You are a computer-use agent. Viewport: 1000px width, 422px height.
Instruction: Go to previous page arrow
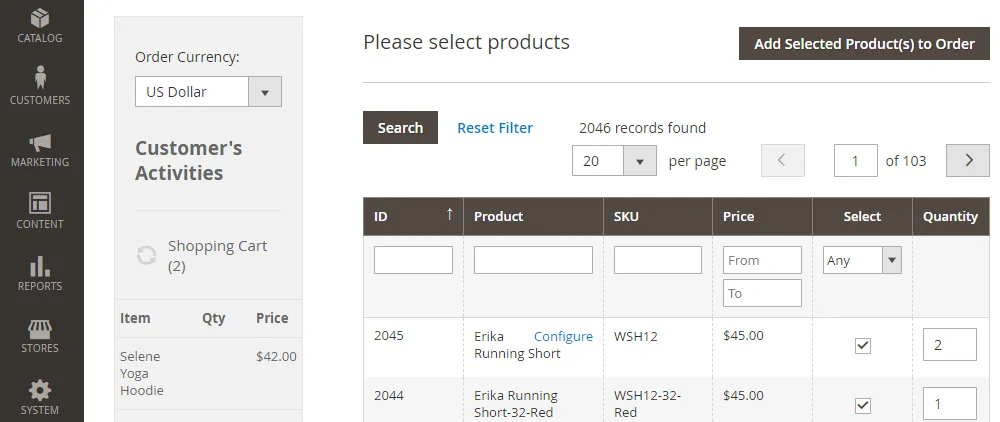coord(783,161)
